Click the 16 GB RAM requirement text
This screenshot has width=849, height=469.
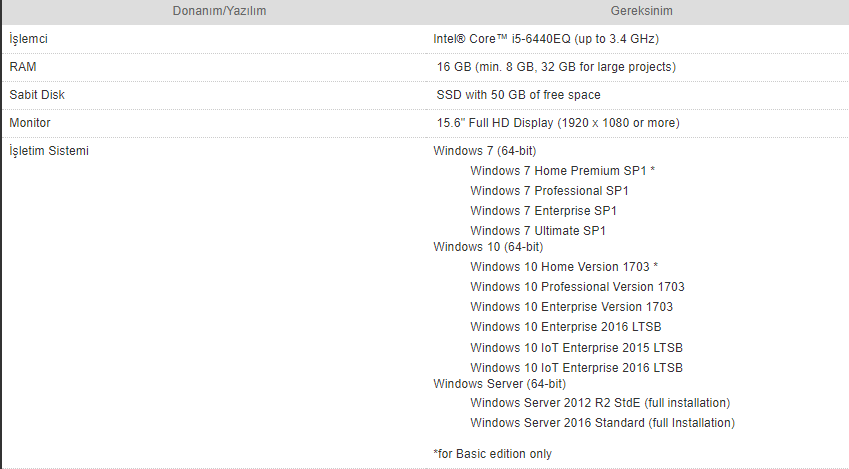click(x=556, y=67)
